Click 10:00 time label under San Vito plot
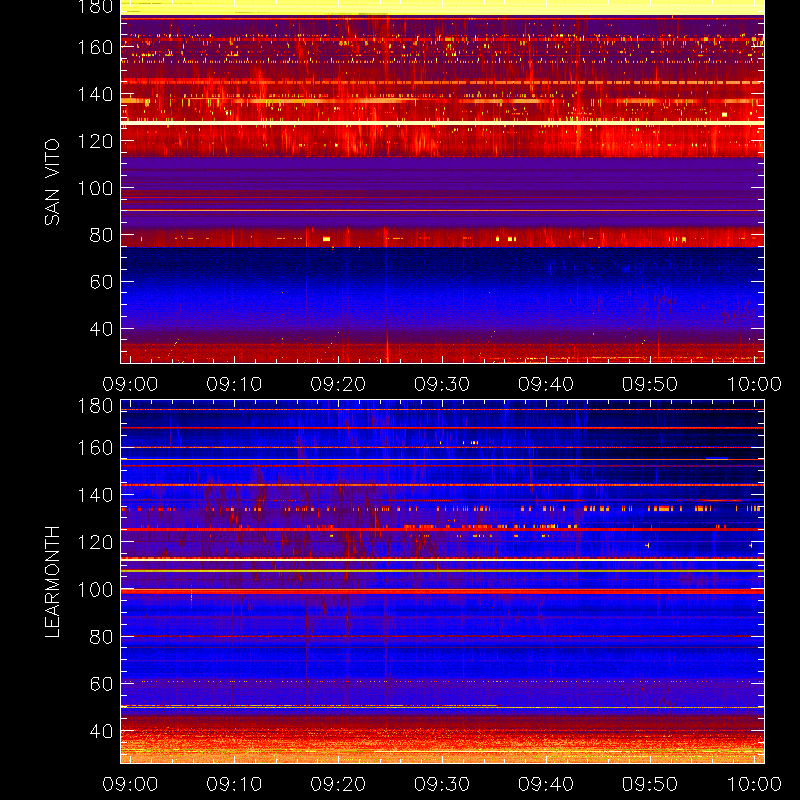 pyautogui.click(x=754, y=384)
